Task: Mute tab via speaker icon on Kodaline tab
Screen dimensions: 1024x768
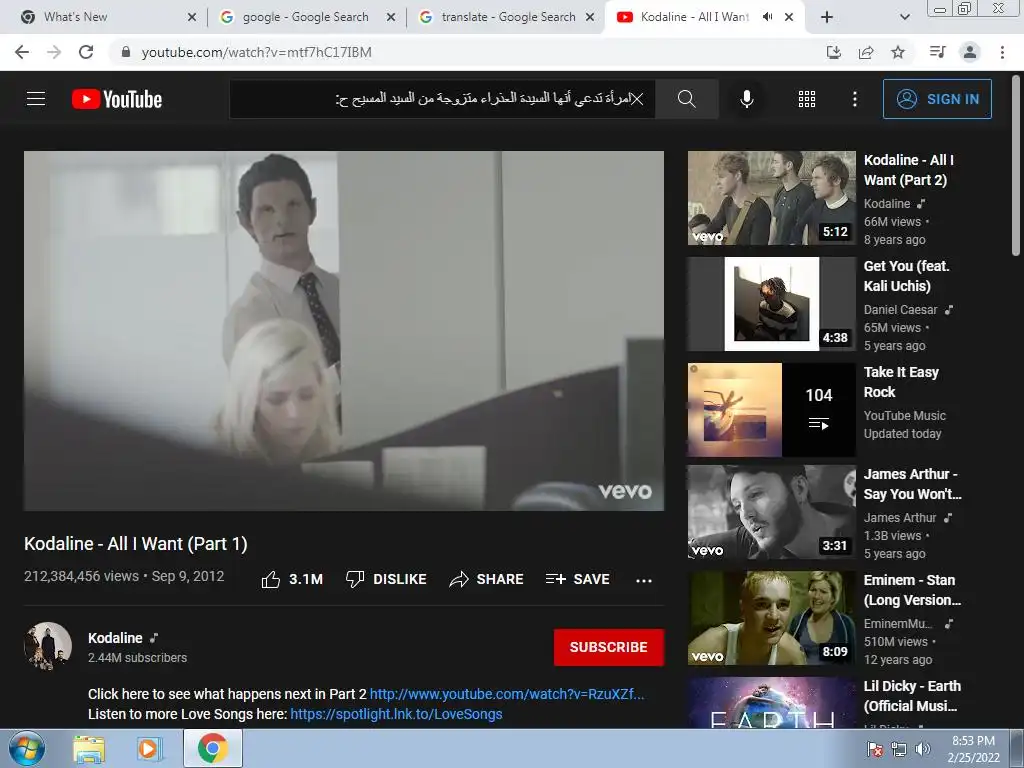Action: [x=767, y=17]
